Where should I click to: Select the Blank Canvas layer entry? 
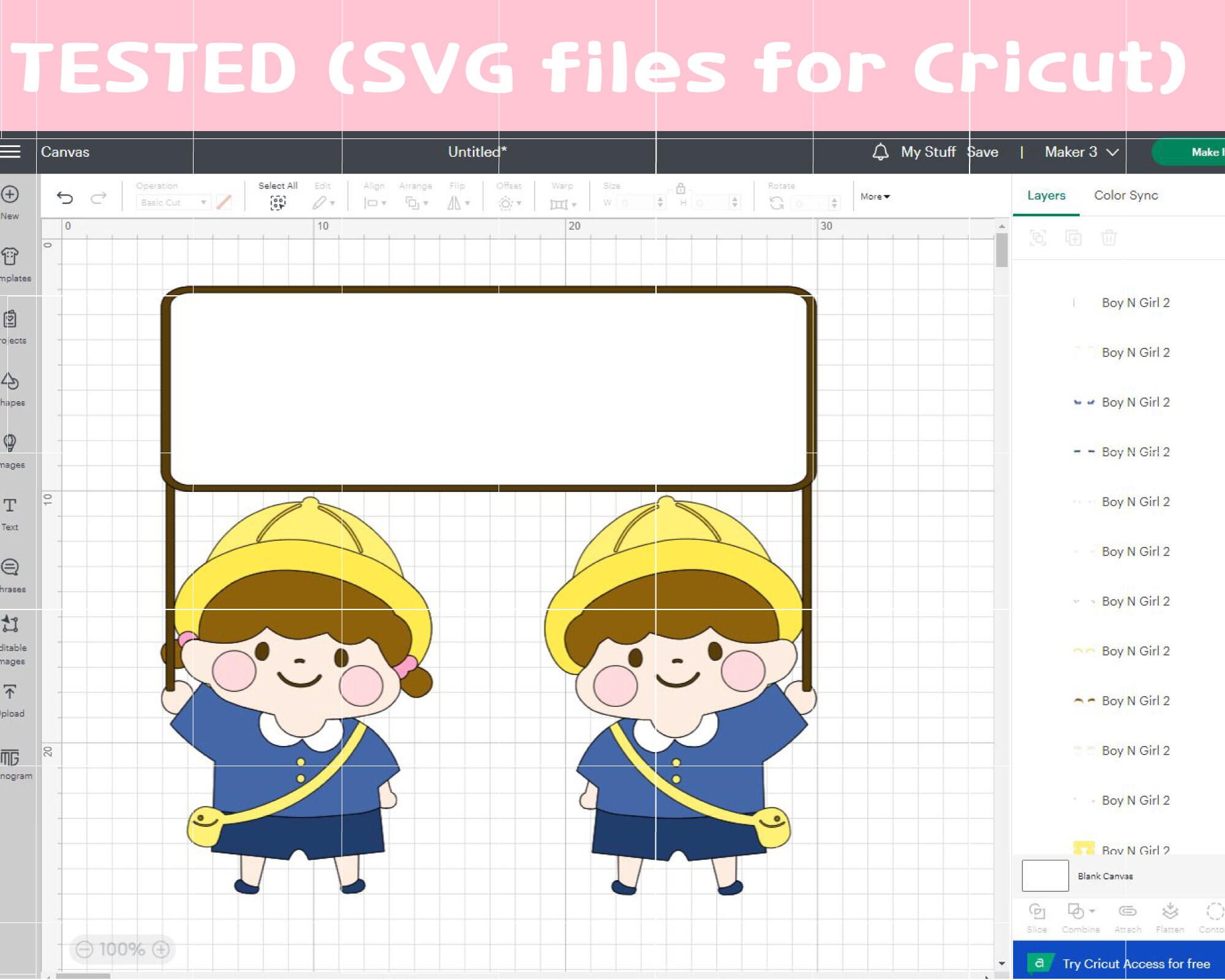click(1107, 876)
